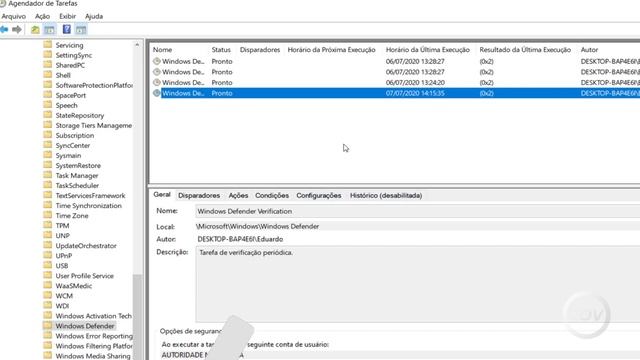Select the TaskScheduler folder
This screenshot has height=360, width=640.
tap(77, 186)
